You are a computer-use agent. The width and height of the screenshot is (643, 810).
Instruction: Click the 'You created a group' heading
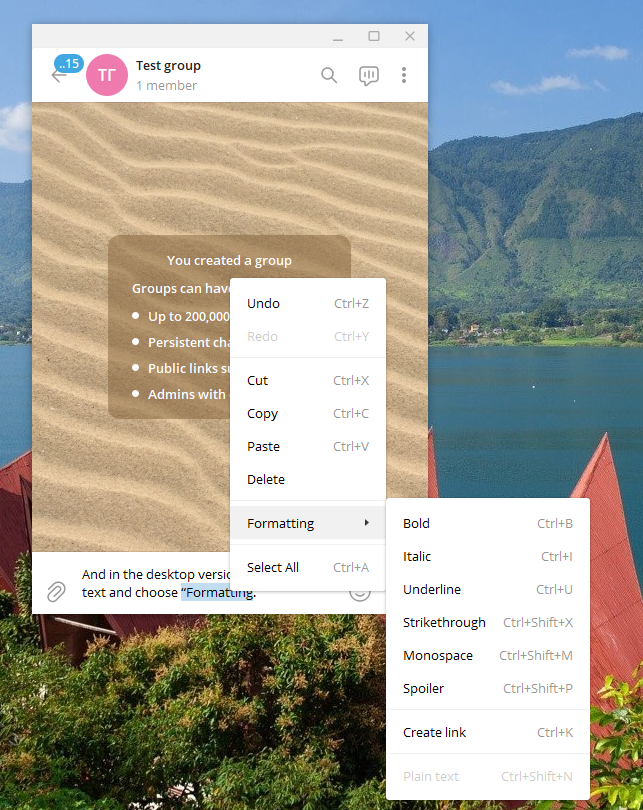coord(229,260)
